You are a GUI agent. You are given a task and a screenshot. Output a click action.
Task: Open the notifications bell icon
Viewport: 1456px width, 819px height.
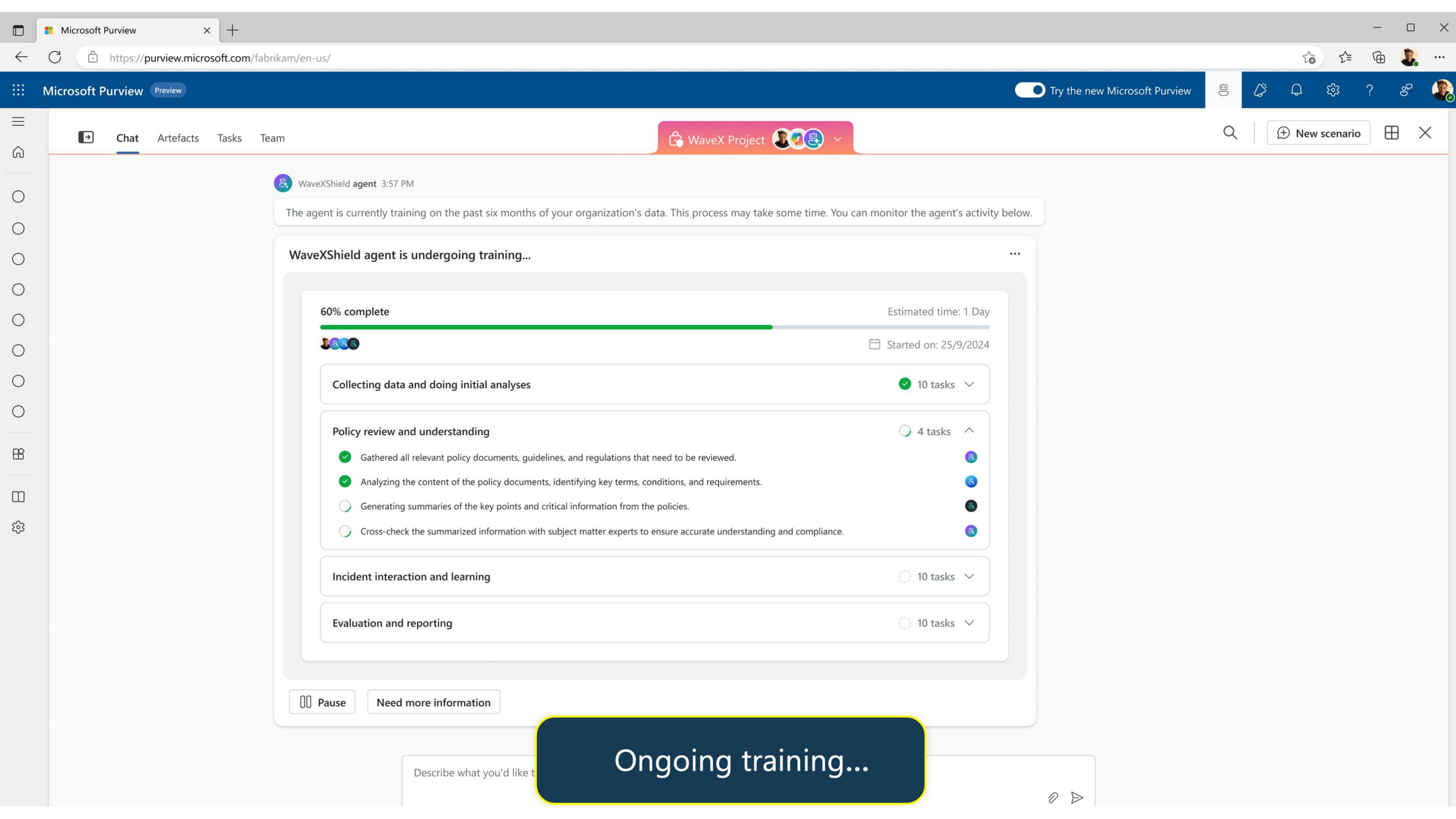click(x=1296, y=90)
